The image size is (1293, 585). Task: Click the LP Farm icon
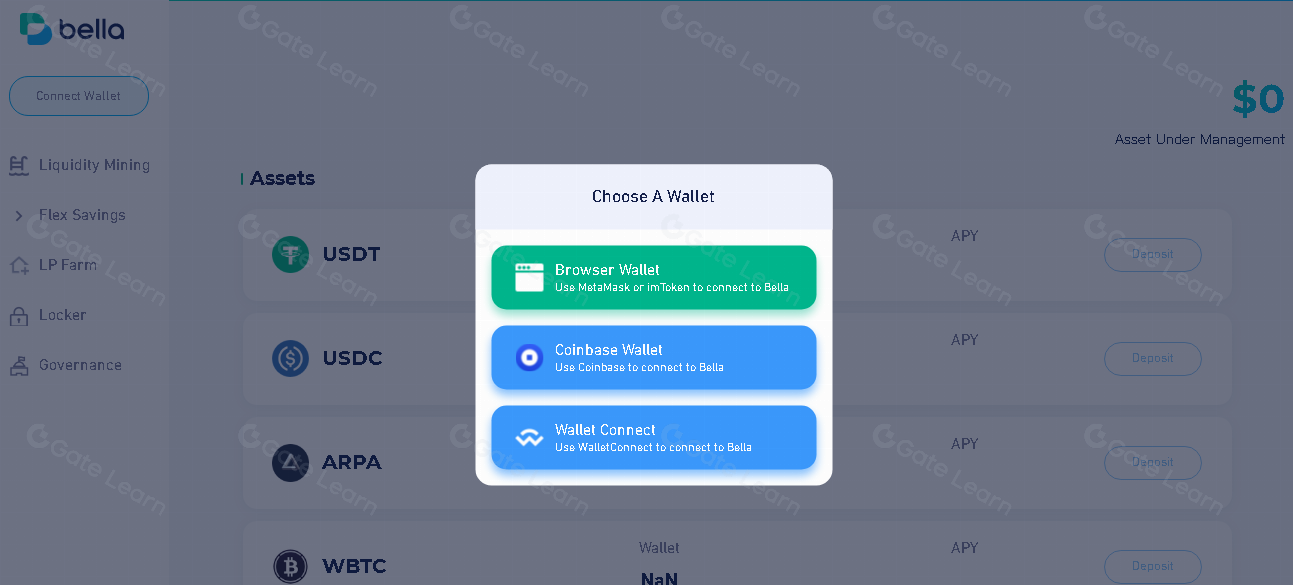coord(18,264)
